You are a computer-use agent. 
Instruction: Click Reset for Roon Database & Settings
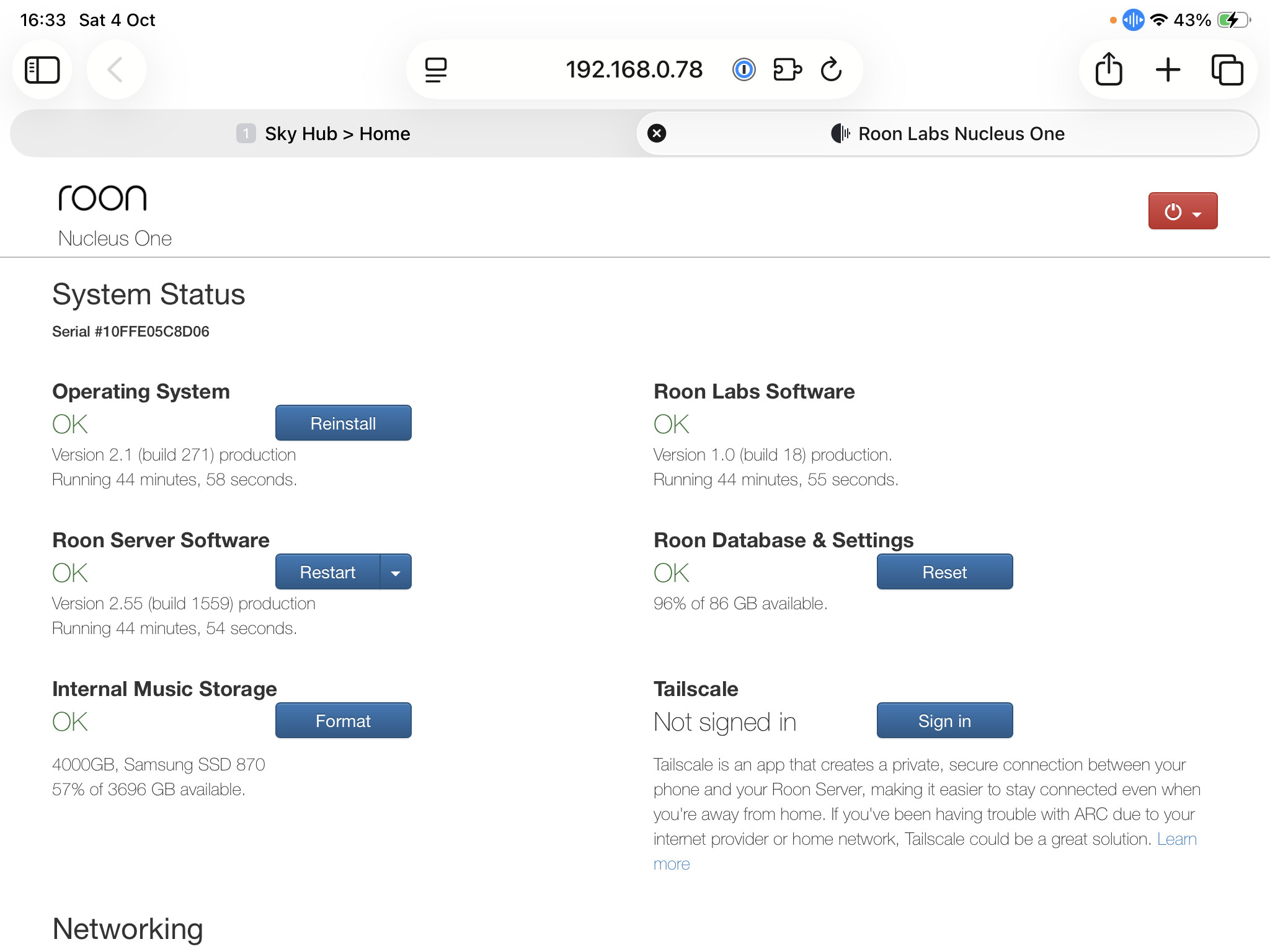944,572
